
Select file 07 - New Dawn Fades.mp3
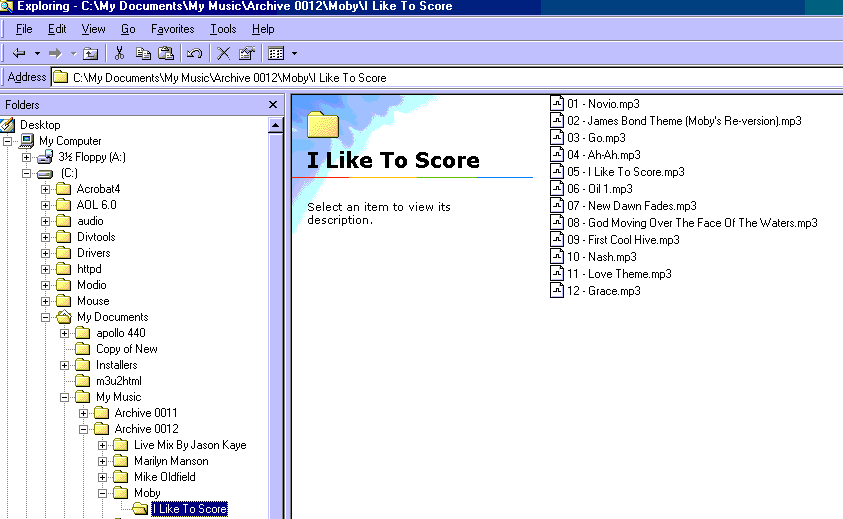click(632, 206)
